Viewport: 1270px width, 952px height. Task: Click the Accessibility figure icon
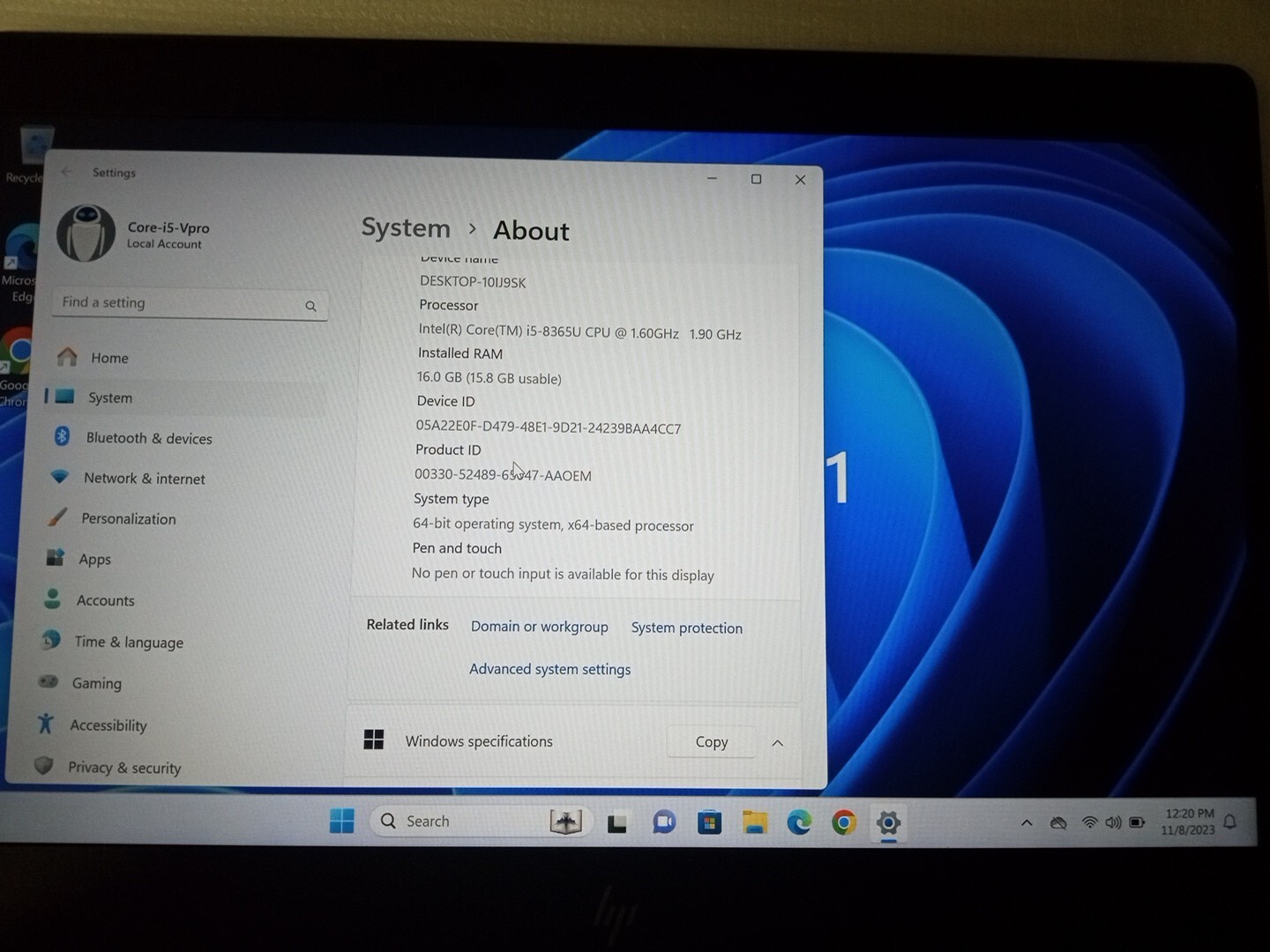click(x=46, y=724)
